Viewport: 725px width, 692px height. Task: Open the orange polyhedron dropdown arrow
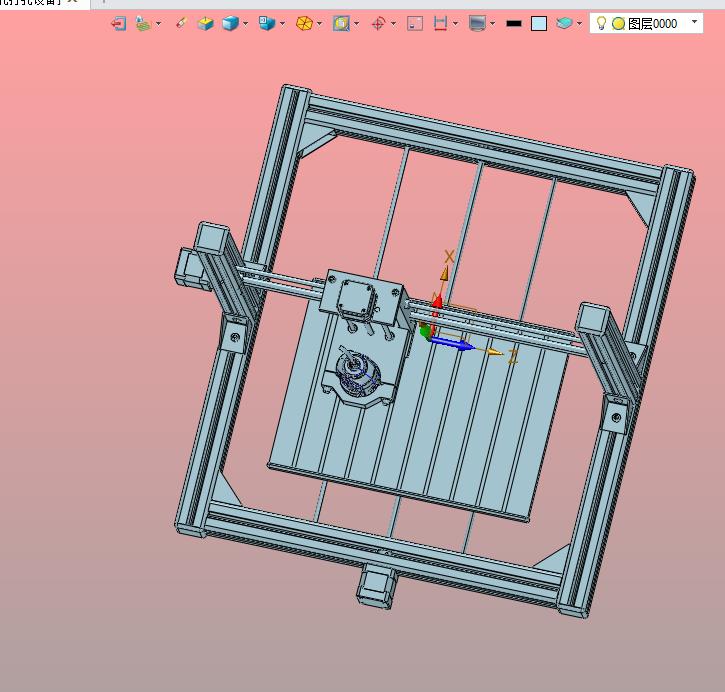click(319, 24)
